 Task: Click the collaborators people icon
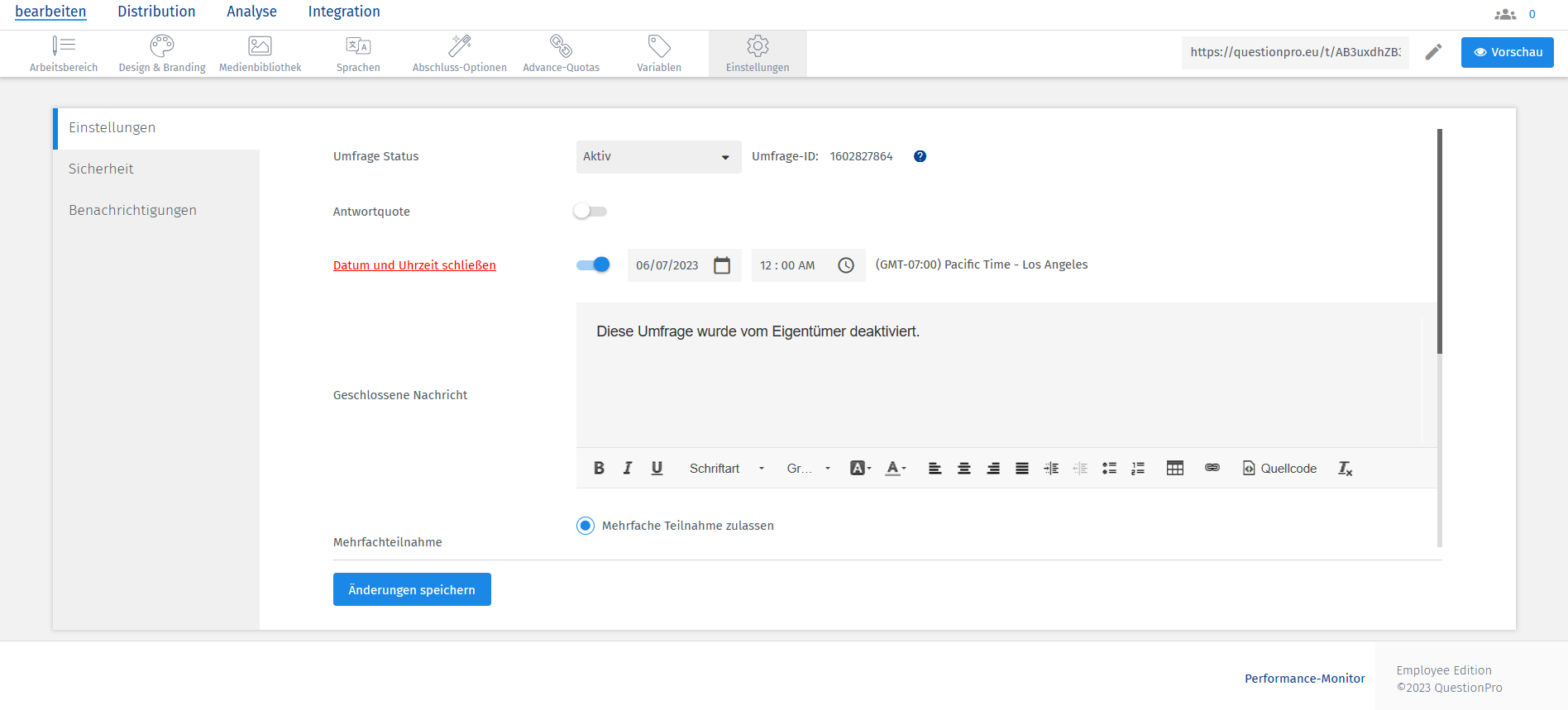(x=1505, y=14)
